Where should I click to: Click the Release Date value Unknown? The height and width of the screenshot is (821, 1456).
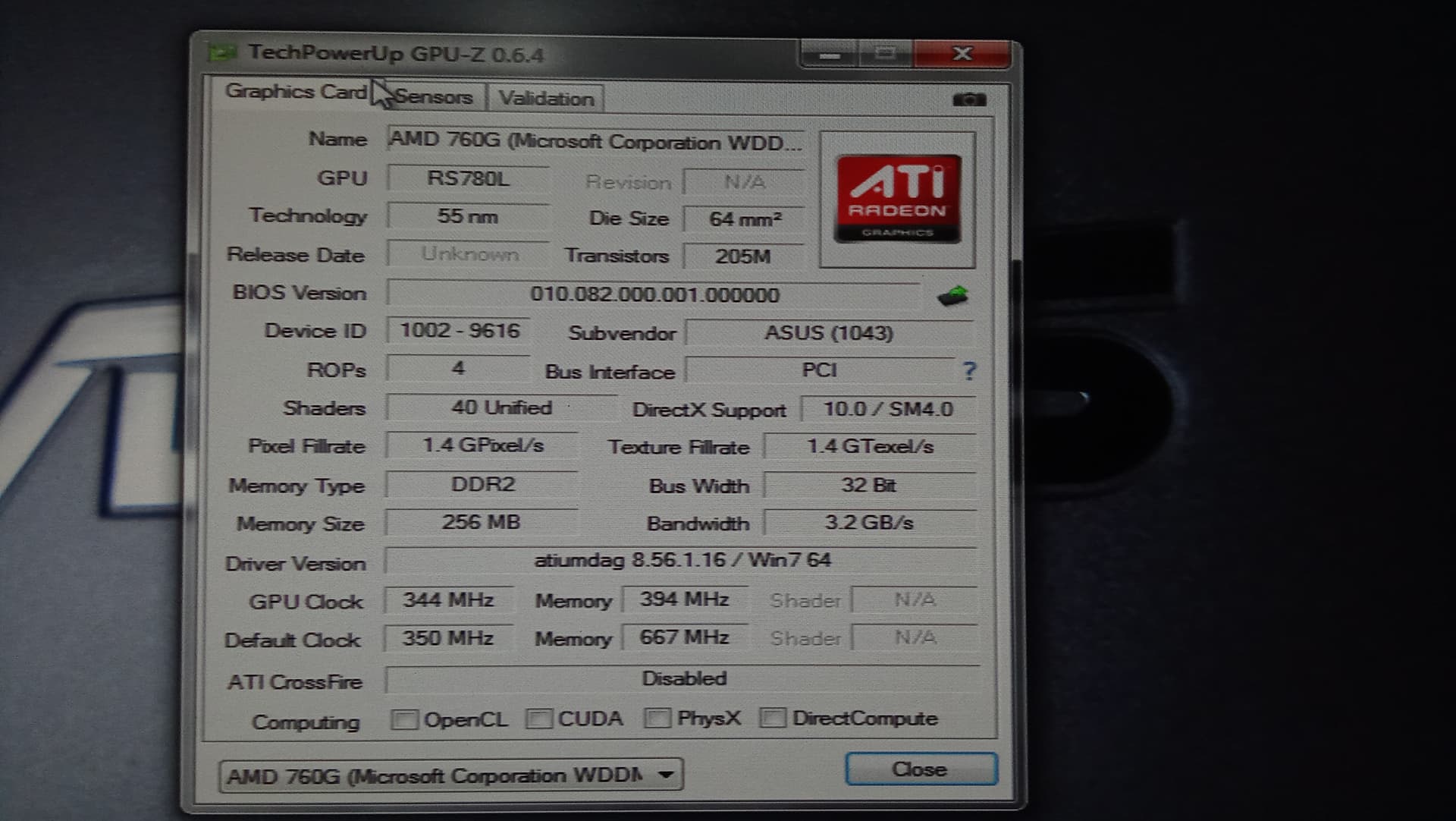coord(468,254)
